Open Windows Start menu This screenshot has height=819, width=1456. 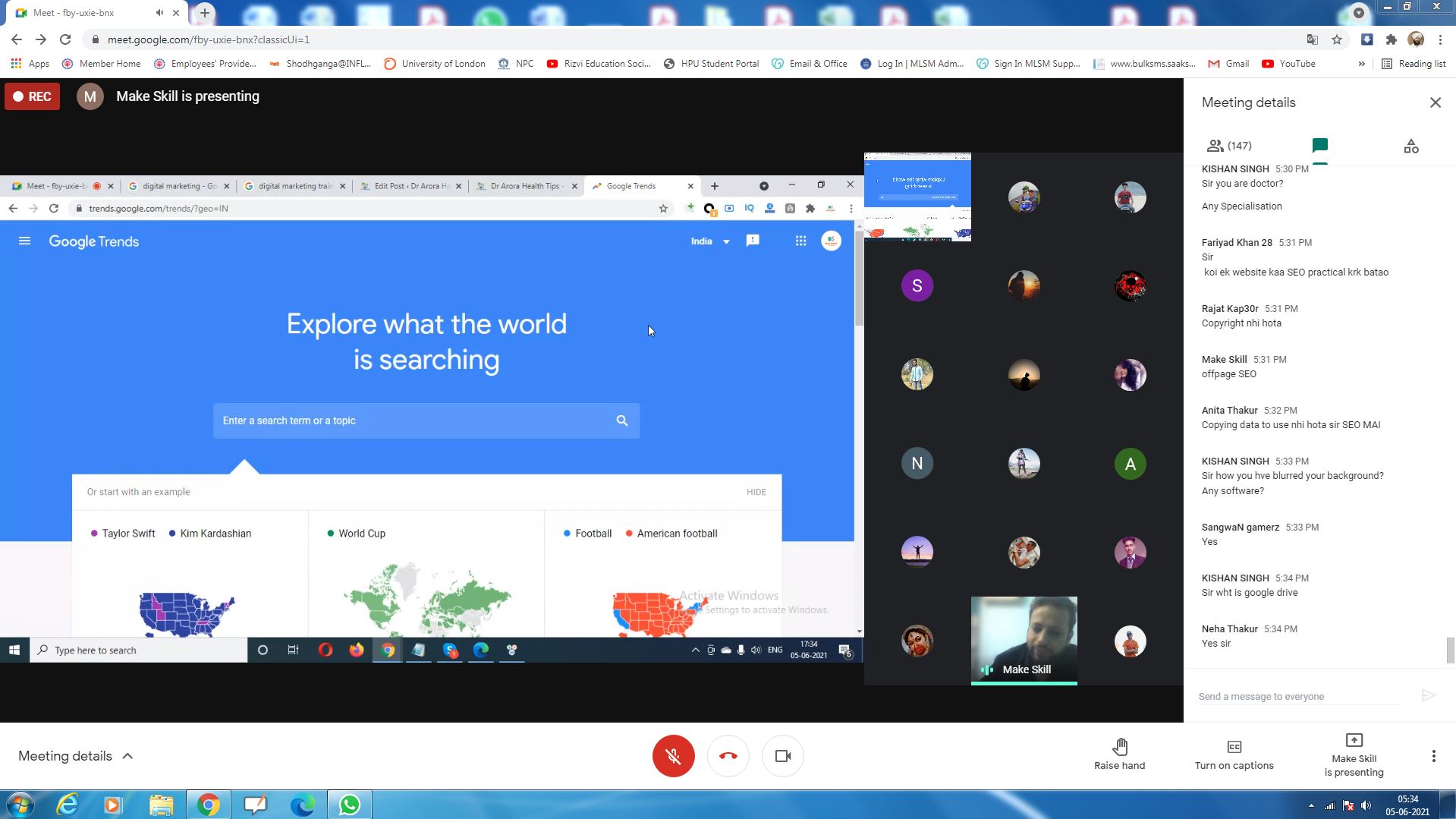pyautogui.click(x=20, y=805)
